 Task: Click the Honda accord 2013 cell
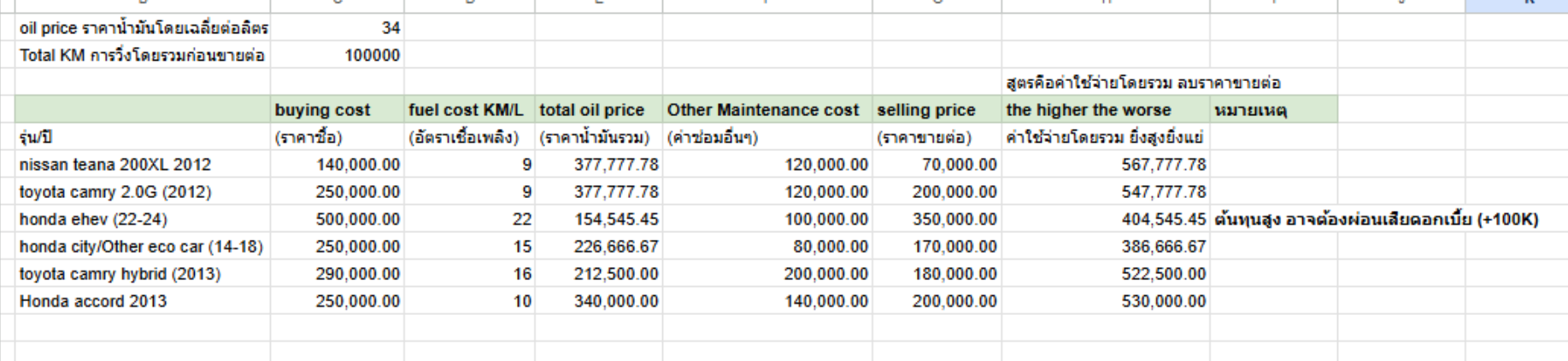(x=143, y=301)
